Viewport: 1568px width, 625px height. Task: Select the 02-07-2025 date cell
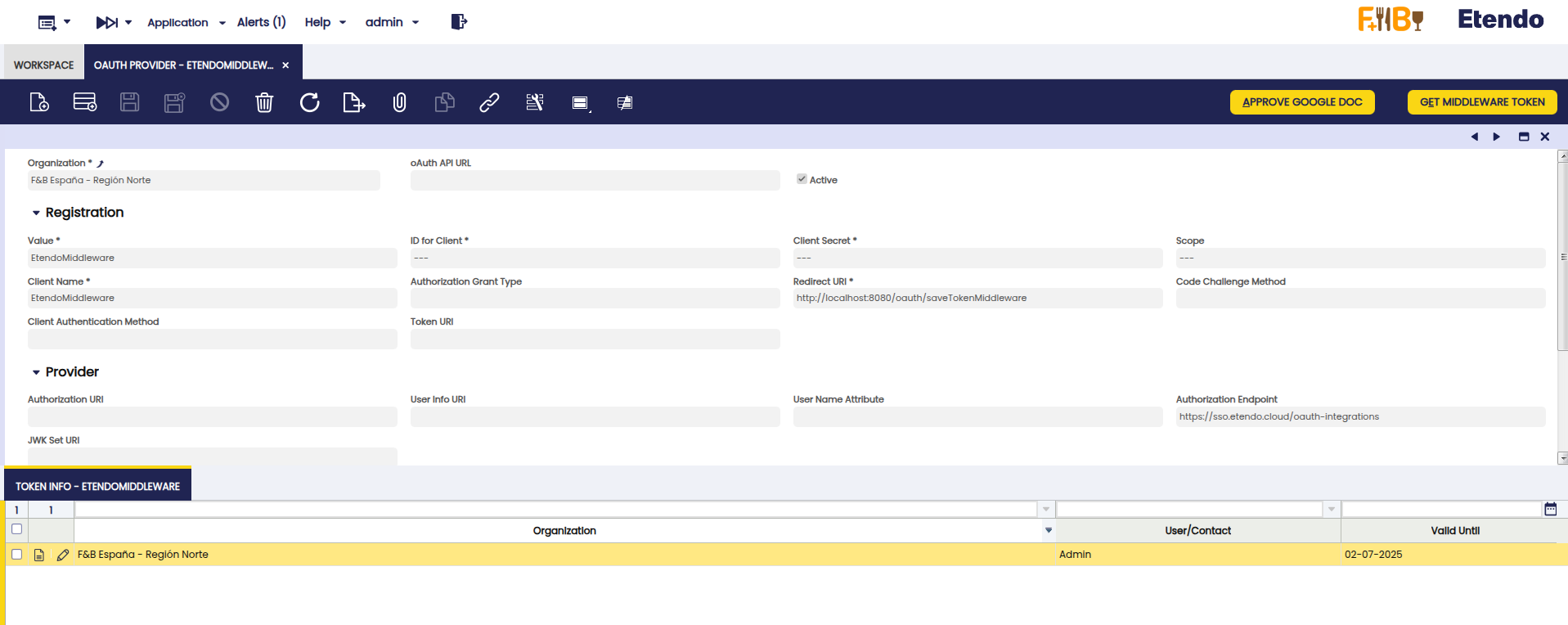click(x=1454, y=555)
